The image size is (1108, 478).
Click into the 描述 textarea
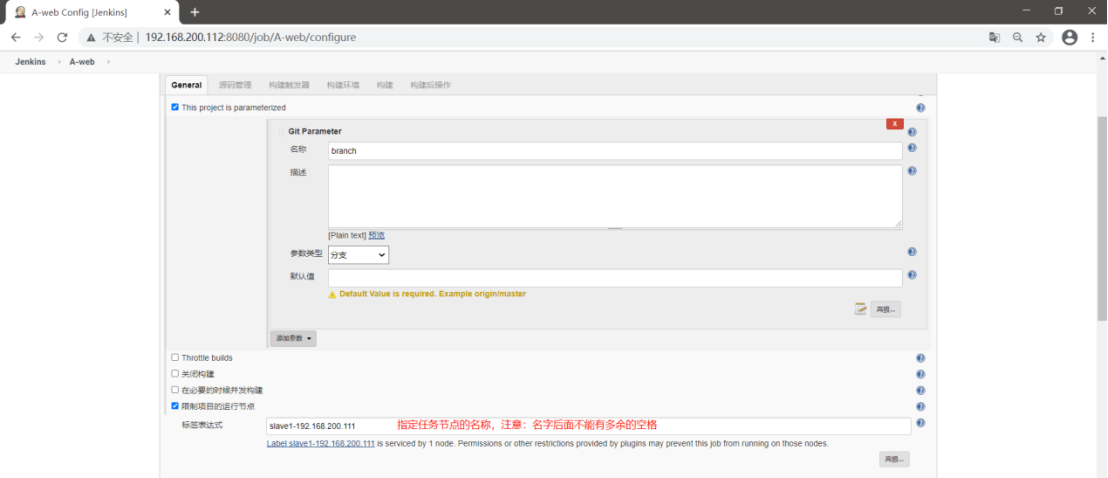(x=615, y=197)
